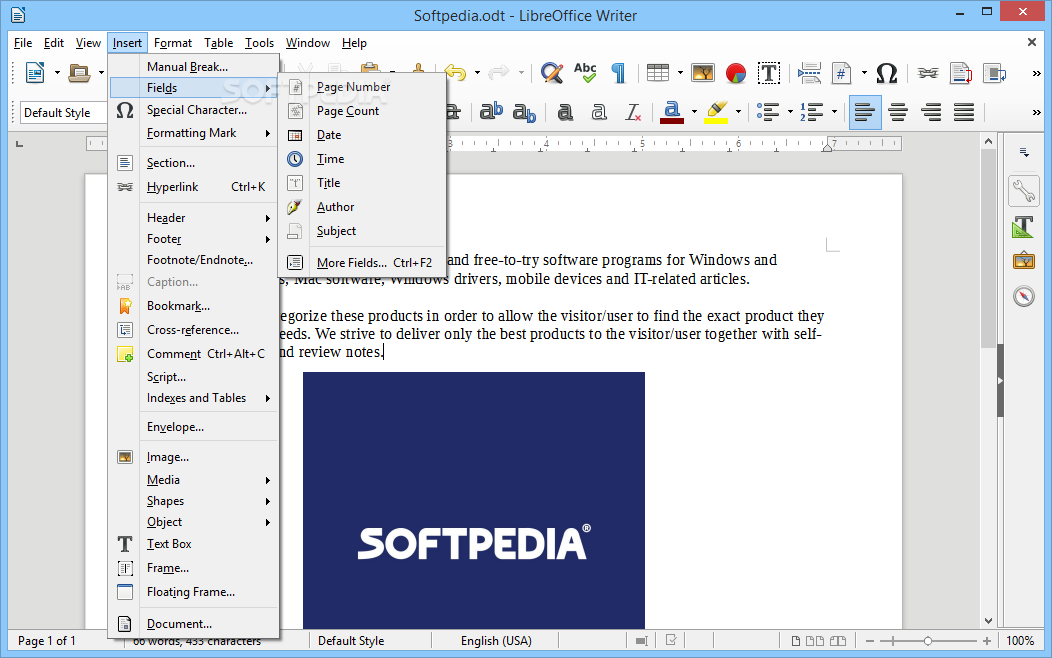Insert a chart using the pie chart icon

pos(736,72)
